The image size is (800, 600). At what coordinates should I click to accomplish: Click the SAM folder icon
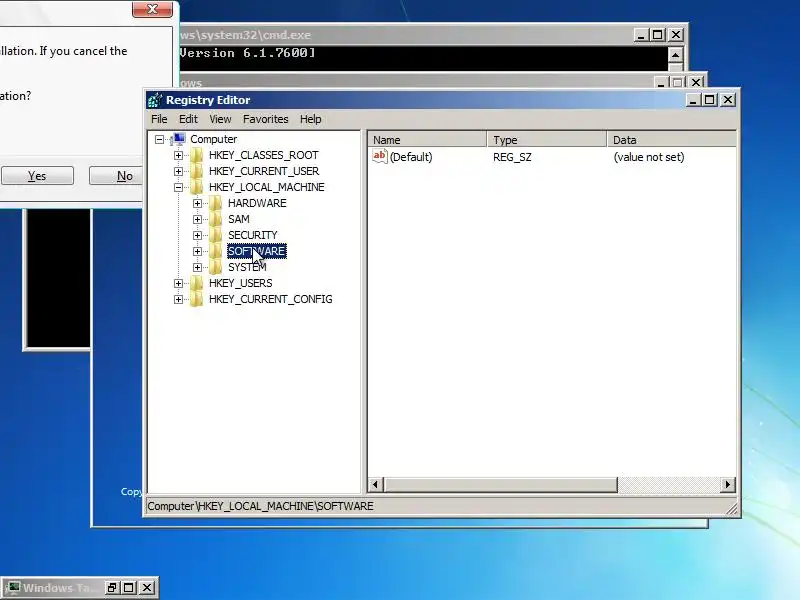[x=216, y=219]
